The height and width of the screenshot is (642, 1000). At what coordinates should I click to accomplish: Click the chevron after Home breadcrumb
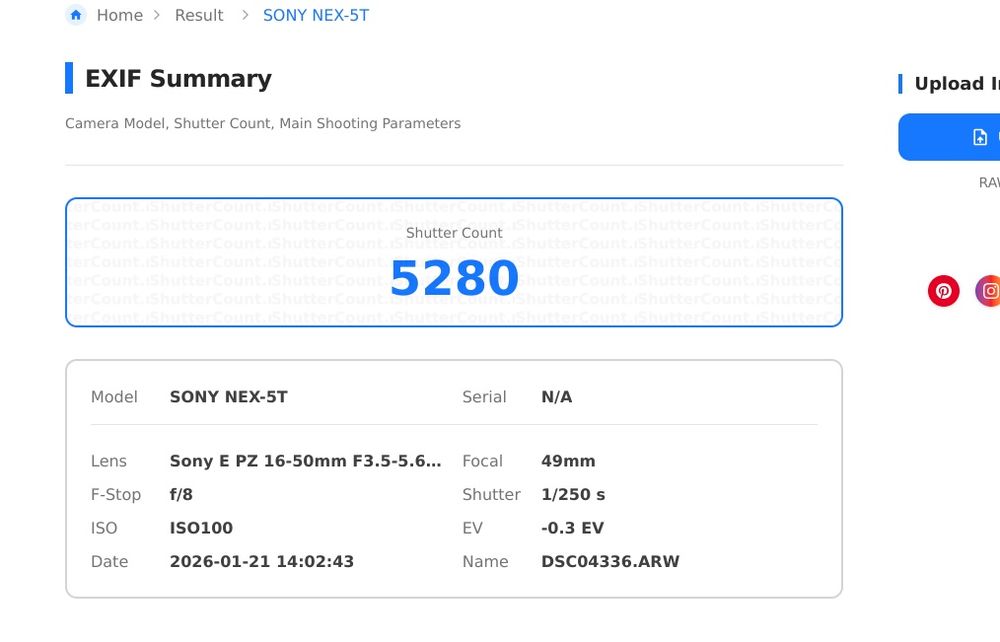tap(157, 16)
